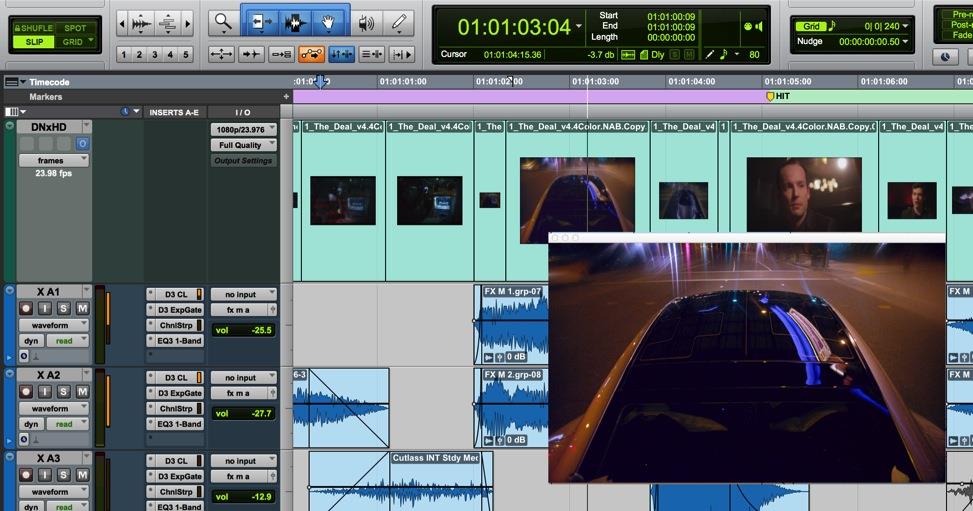Select the Scrubber speaker tool

click(x=366, y=23)
